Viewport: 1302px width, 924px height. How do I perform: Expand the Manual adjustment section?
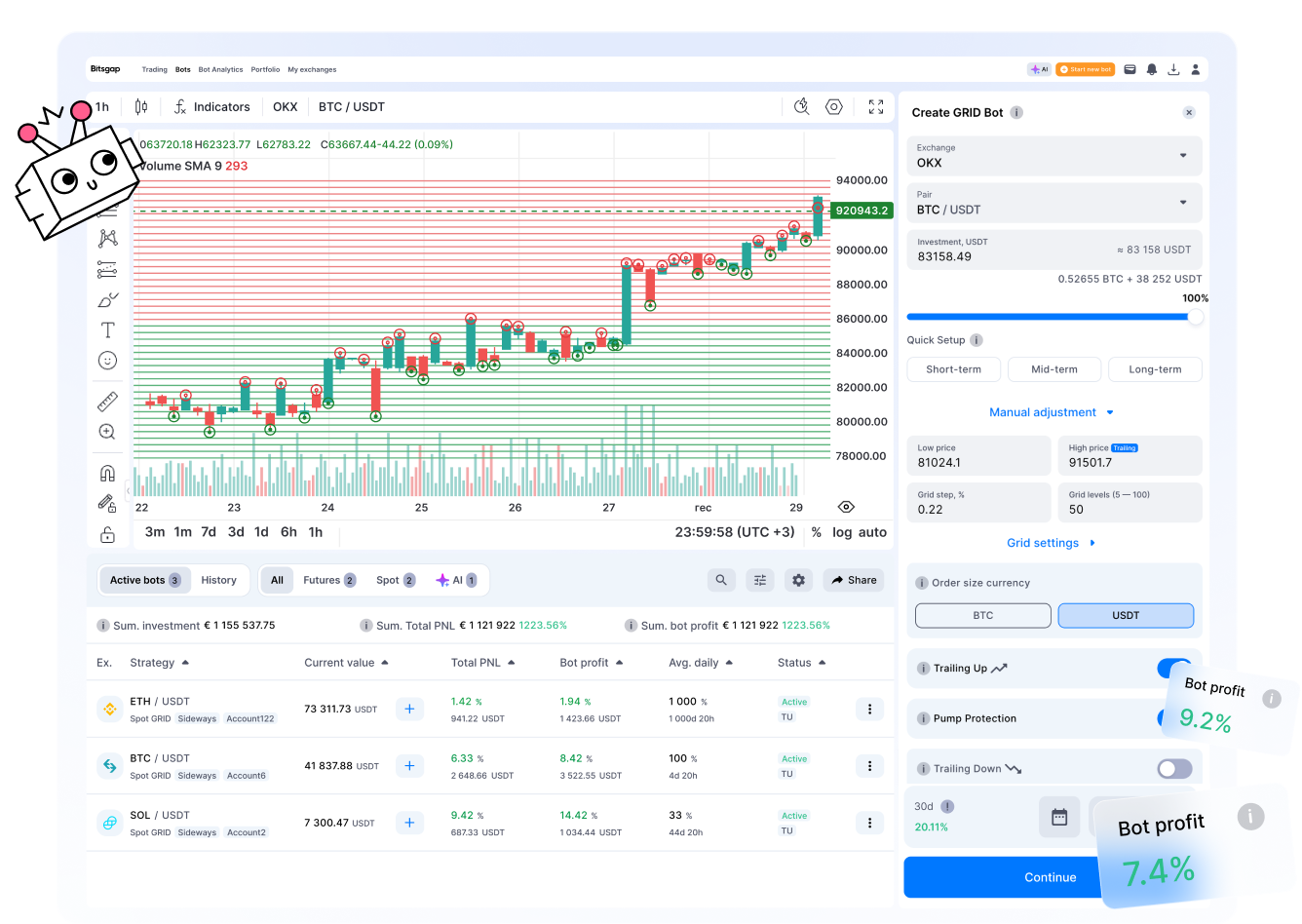pyautogui.click(x=1052, y=412)
